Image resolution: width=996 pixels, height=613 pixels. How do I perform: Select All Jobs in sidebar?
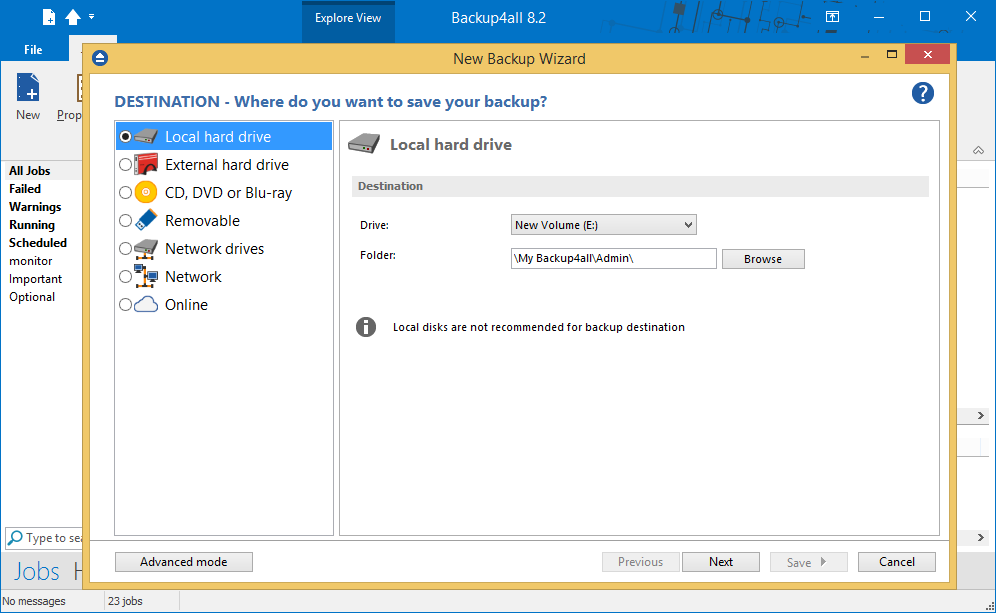tap(29, 171)
